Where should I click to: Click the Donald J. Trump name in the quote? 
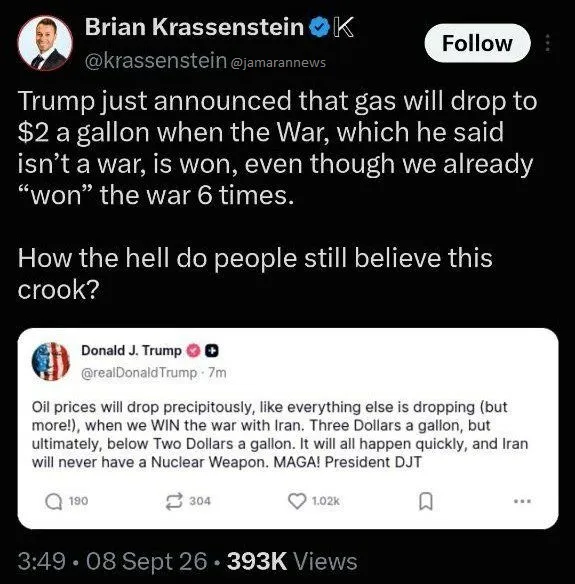pos(131,351)
